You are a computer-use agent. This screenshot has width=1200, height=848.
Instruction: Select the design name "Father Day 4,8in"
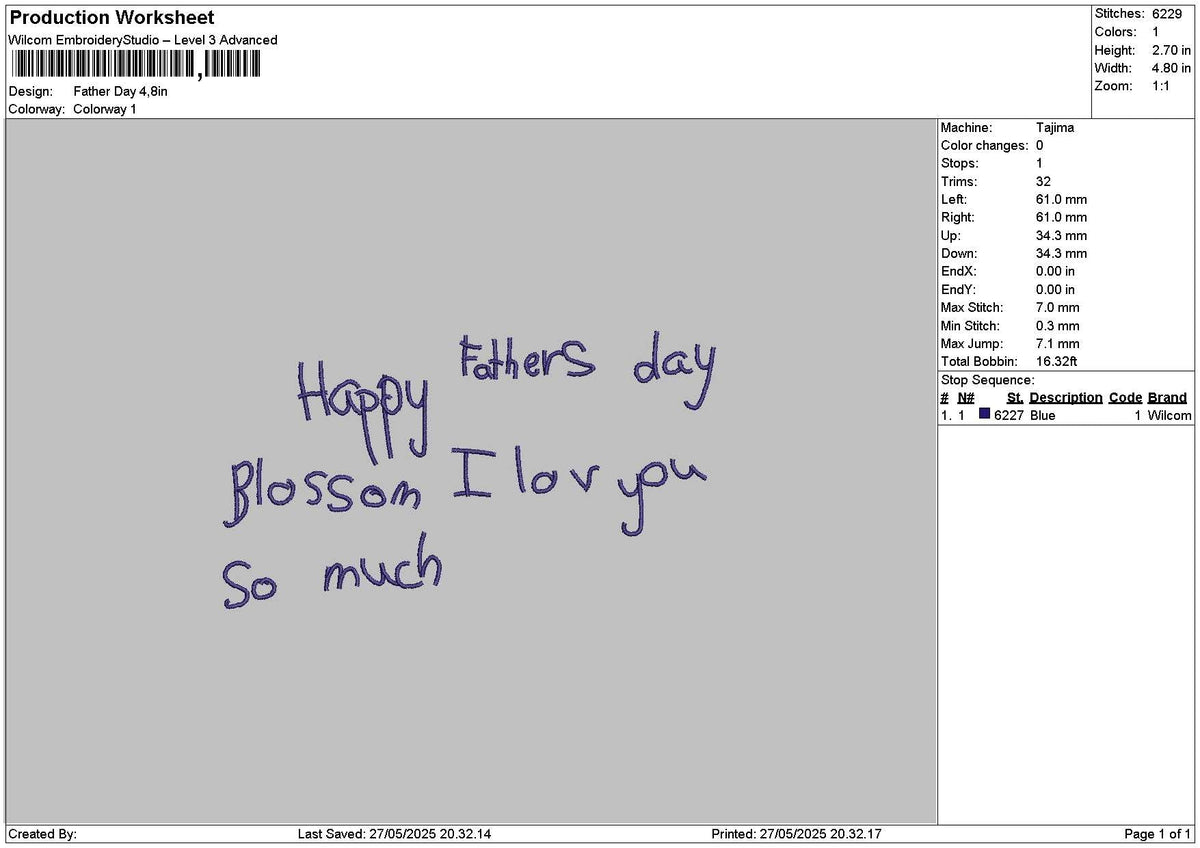[120, 91]
